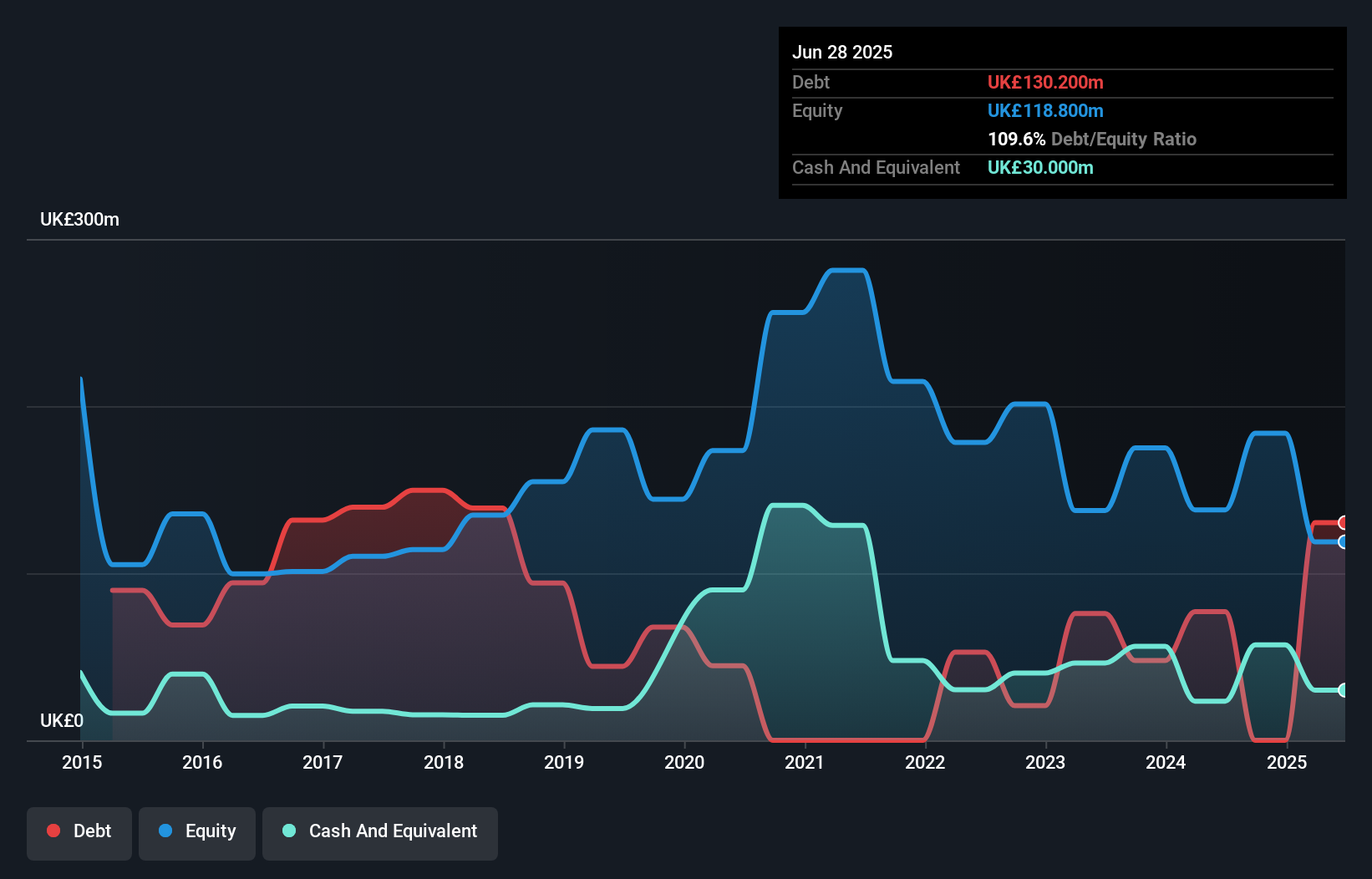Screen dimensions: 1372x879
Task: Toggle the Cash And Equivalent series off
Action: [x=380, y=831]
